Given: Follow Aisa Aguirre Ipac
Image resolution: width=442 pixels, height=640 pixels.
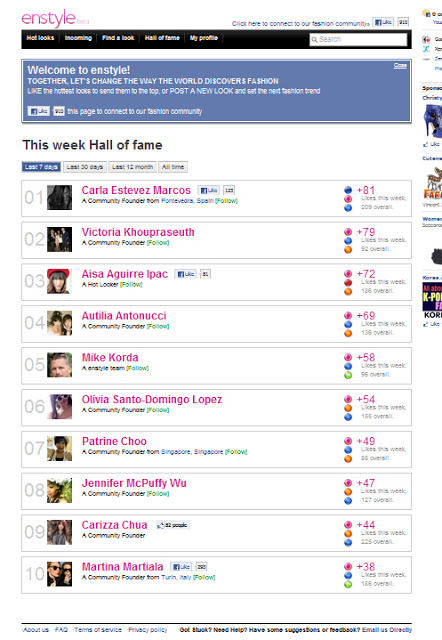Looking at the screenshot, I should coord(131,284).
